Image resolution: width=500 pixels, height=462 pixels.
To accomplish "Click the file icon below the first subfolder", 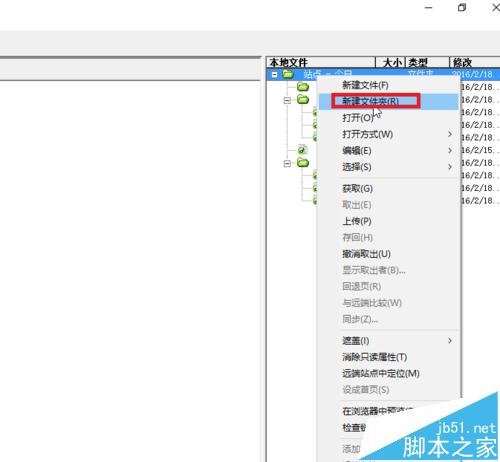I will click(302, 150).
